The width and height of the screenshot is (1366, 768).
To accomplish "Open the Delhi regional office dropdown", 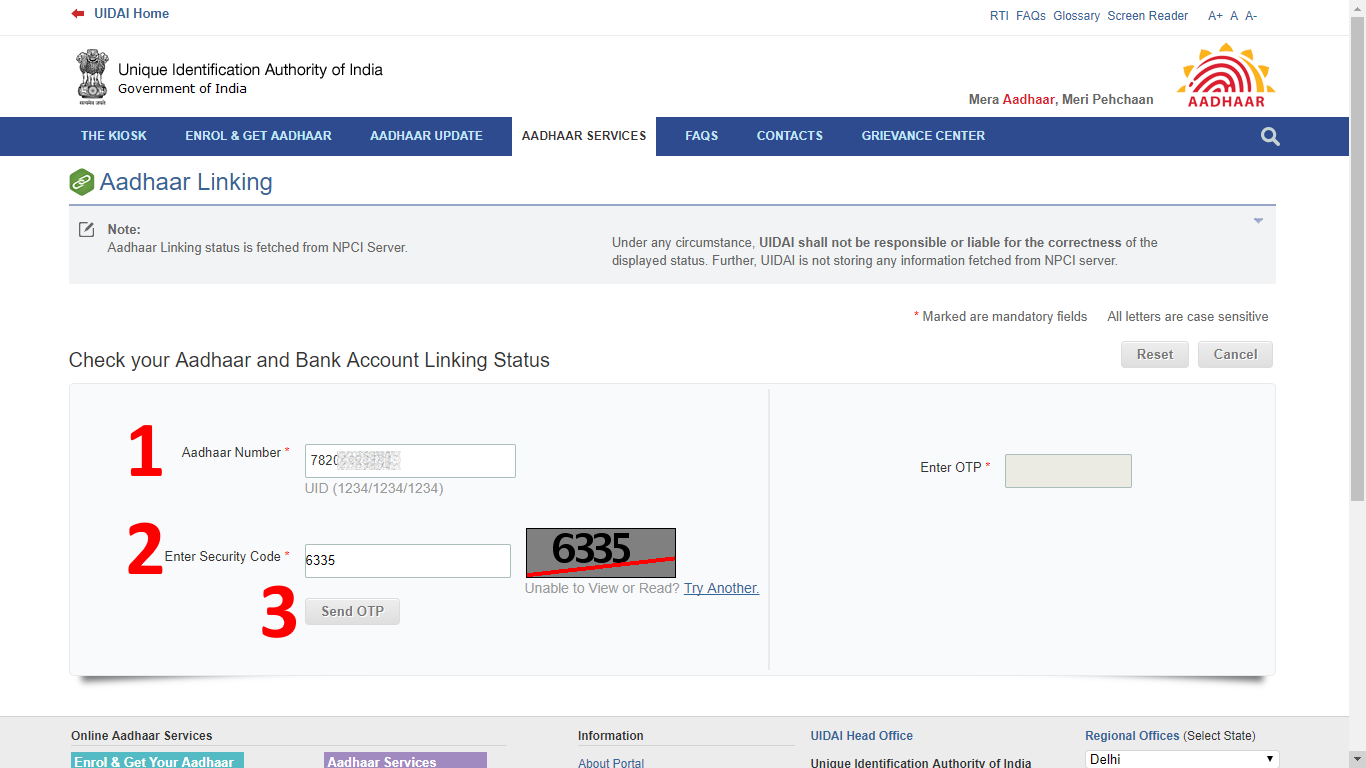I will click(x=1182, y=759).
